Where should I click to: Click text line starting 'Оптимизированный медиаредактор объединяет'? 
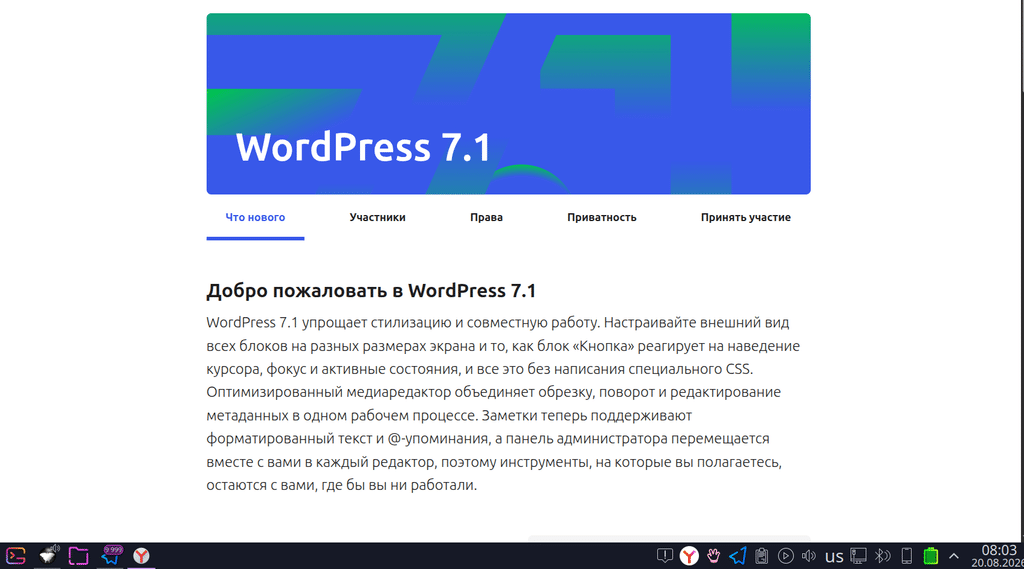pos(494,392)
